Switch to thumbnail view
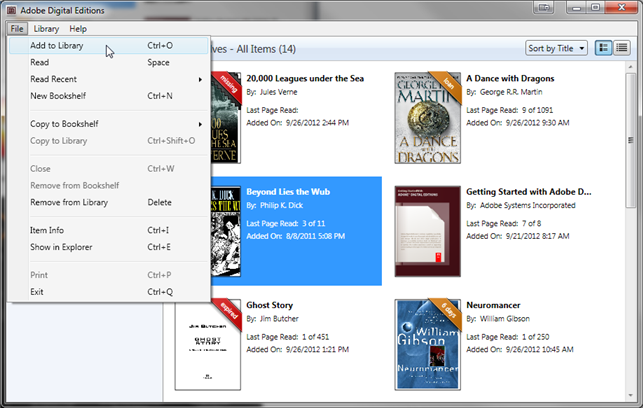 pyautogui.click(x=604, y=48)
